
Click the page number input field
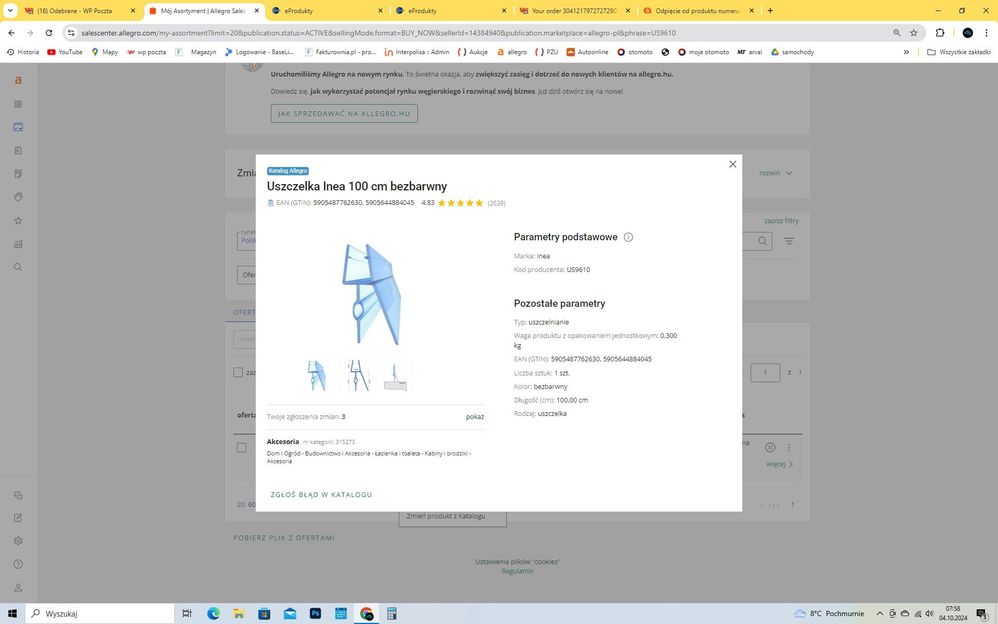(x=764, y=372)
